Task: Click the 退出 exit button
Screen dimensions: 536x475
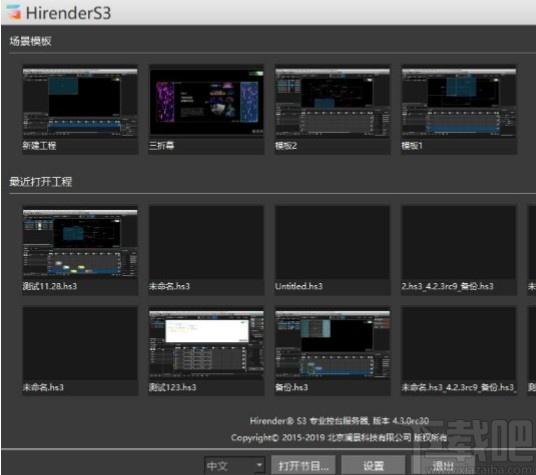Action: [x=443, y=465]
